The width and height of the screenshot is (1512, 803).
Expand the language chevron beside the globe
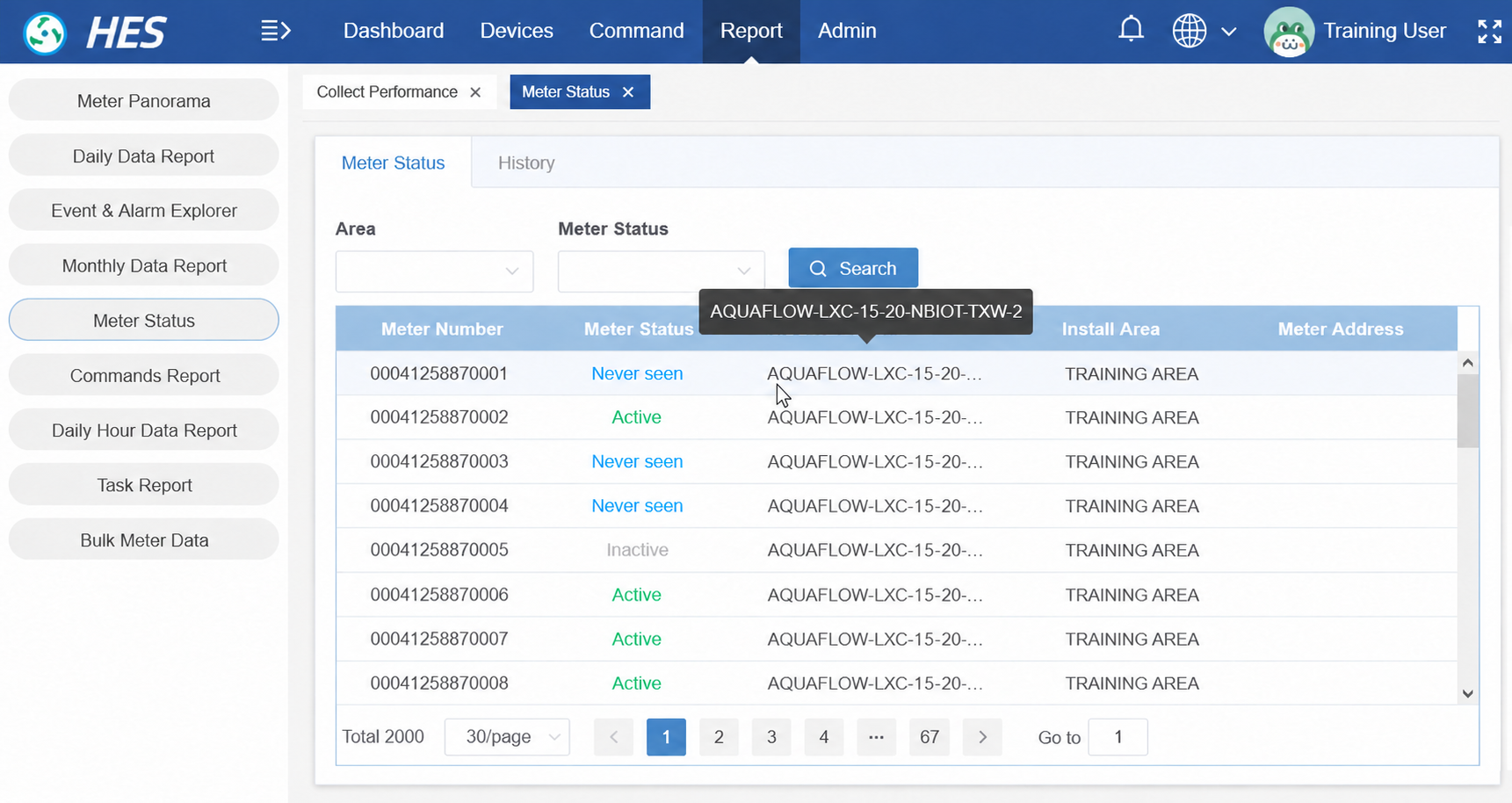(x=1228, y=32)
